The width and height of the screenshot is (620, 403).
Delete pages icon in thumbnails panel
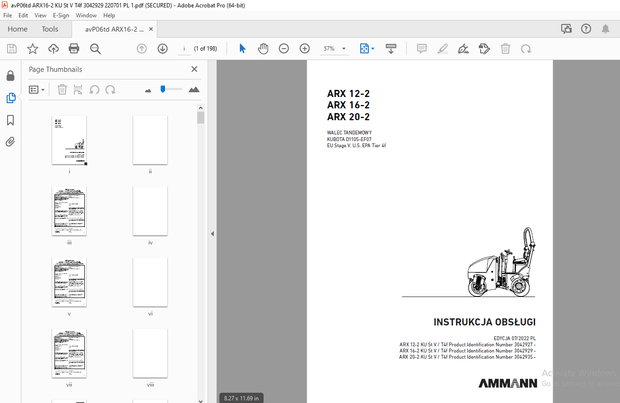pos(62,90)
